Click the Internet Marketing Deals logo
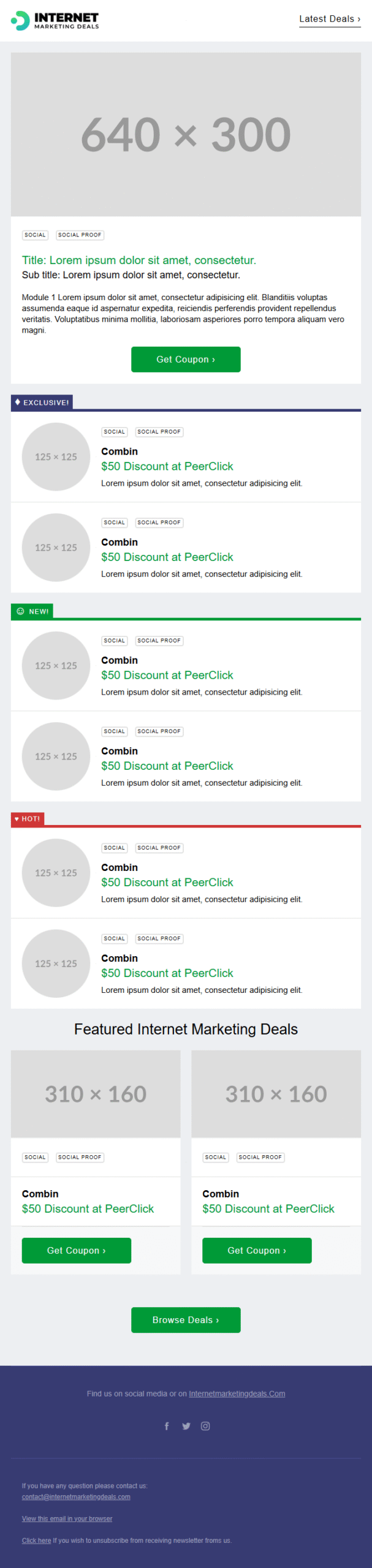The width and height of the screenshot is (372, 1568). [x=55, y=21]
